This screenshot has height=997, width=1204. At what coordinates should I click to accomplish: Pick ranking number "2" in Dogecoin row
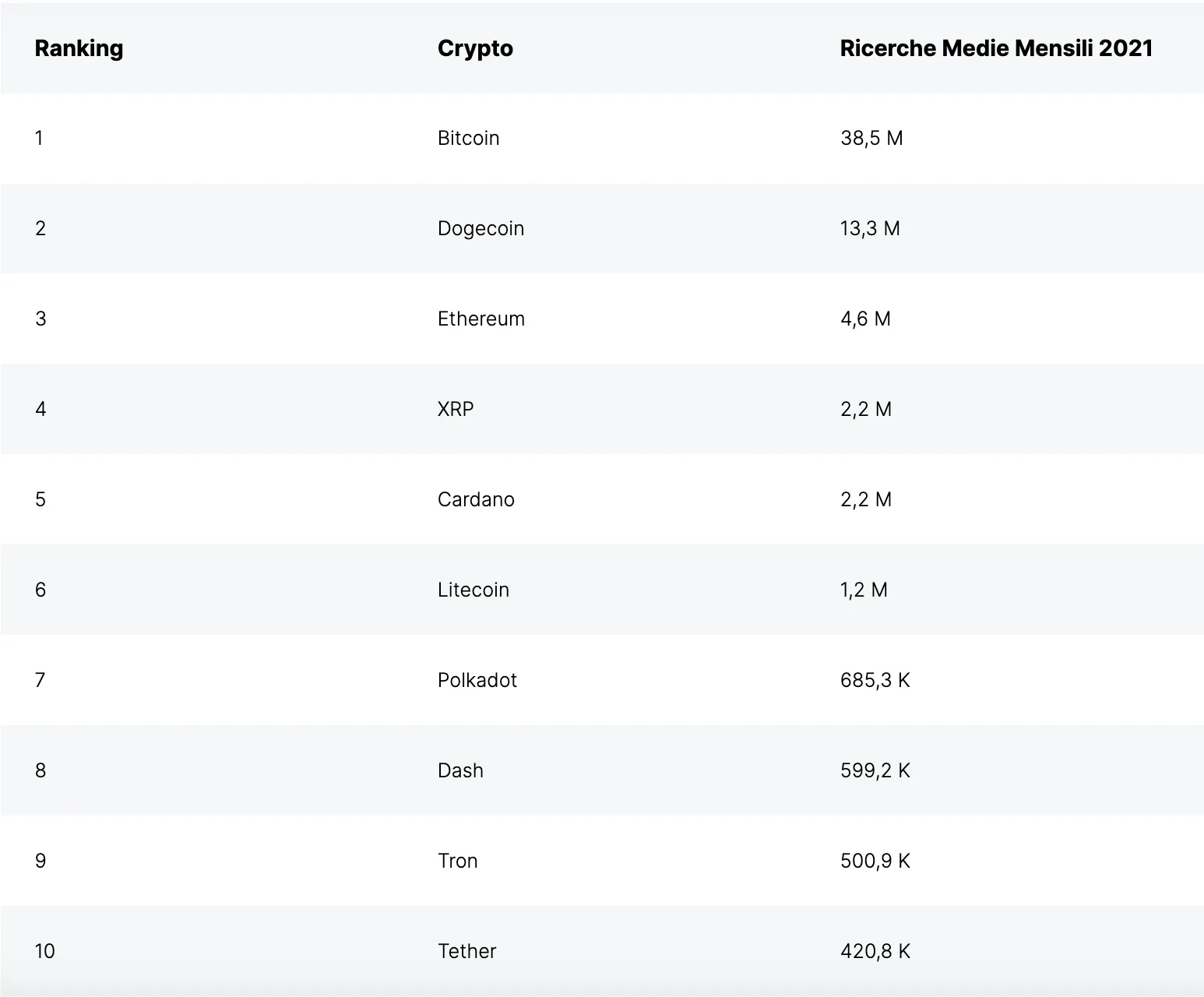click(40, 228)
